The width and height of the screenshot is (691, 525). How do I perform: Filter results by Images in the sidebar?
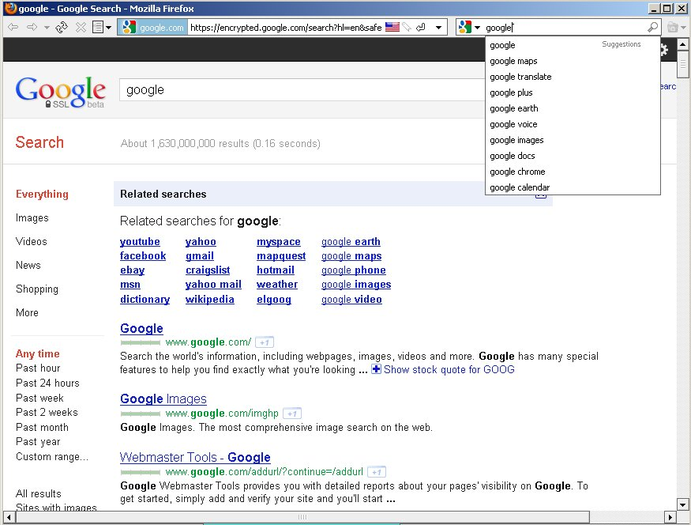pos(32,218)
